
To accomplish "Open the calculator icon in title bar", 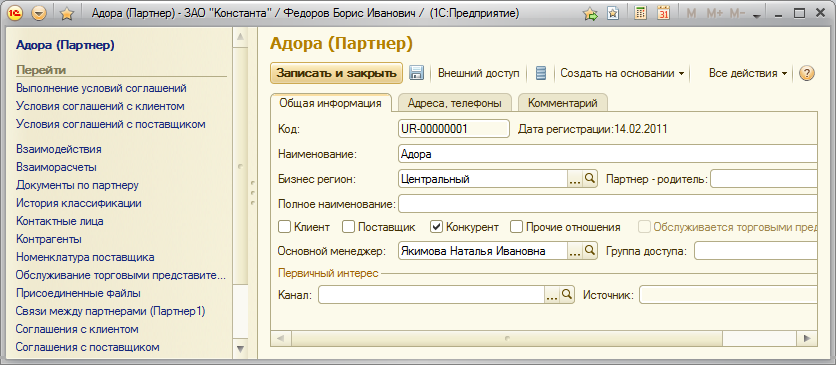I will pyautogui.click(x=640, y=13).
